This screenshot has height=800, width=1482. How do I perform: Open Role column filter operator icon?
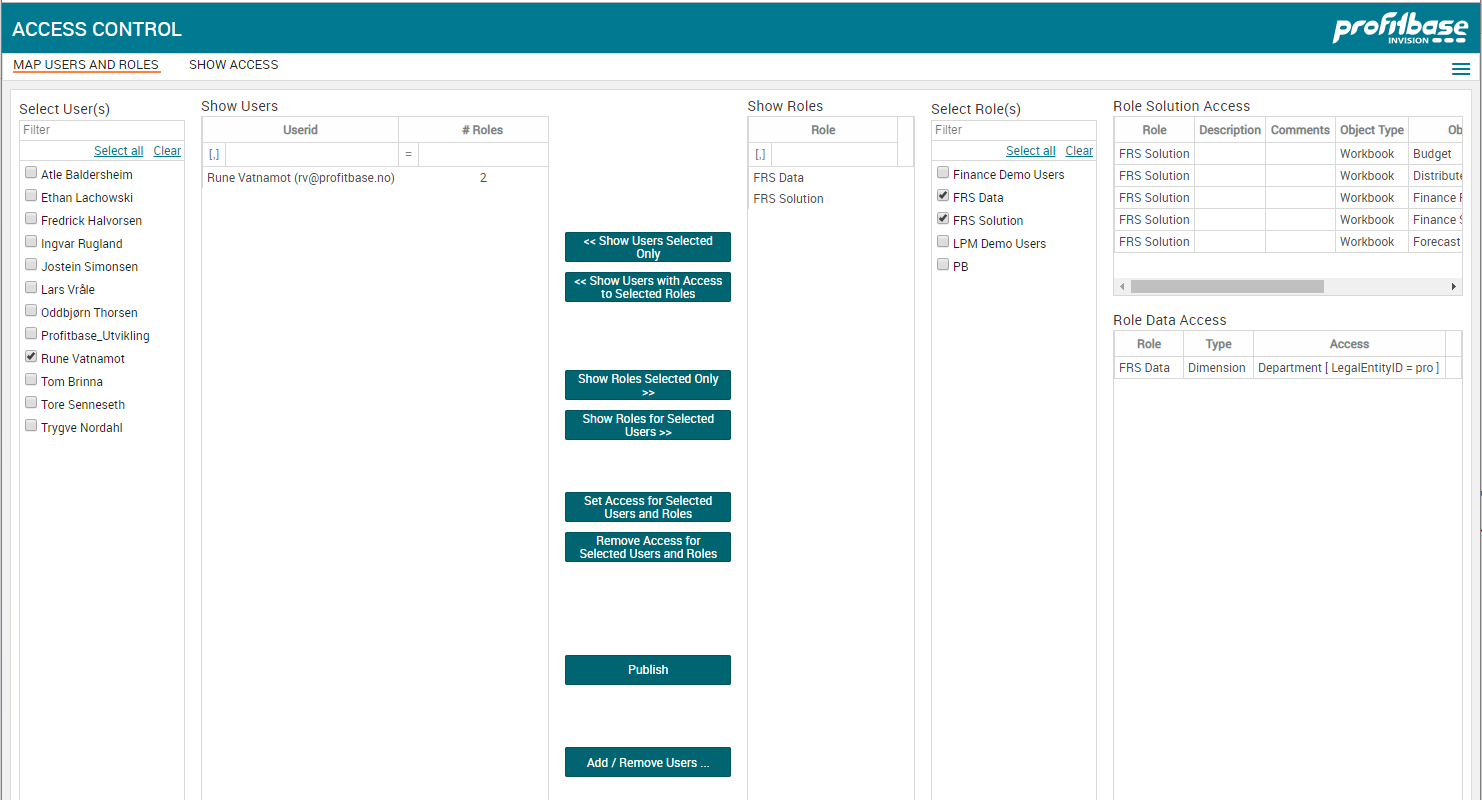760,154
